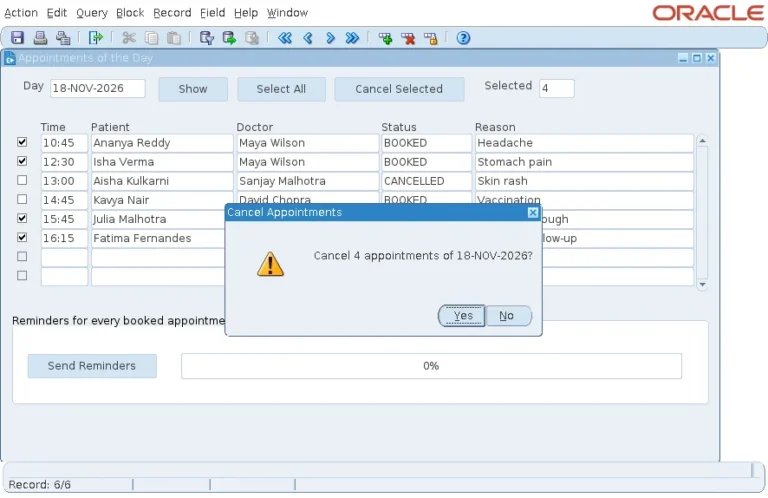The width and height of the screenshot is (768, 498).
Task: Uncheck the 12:30 Isha Verma checkbox
Action: coord(22,161)
